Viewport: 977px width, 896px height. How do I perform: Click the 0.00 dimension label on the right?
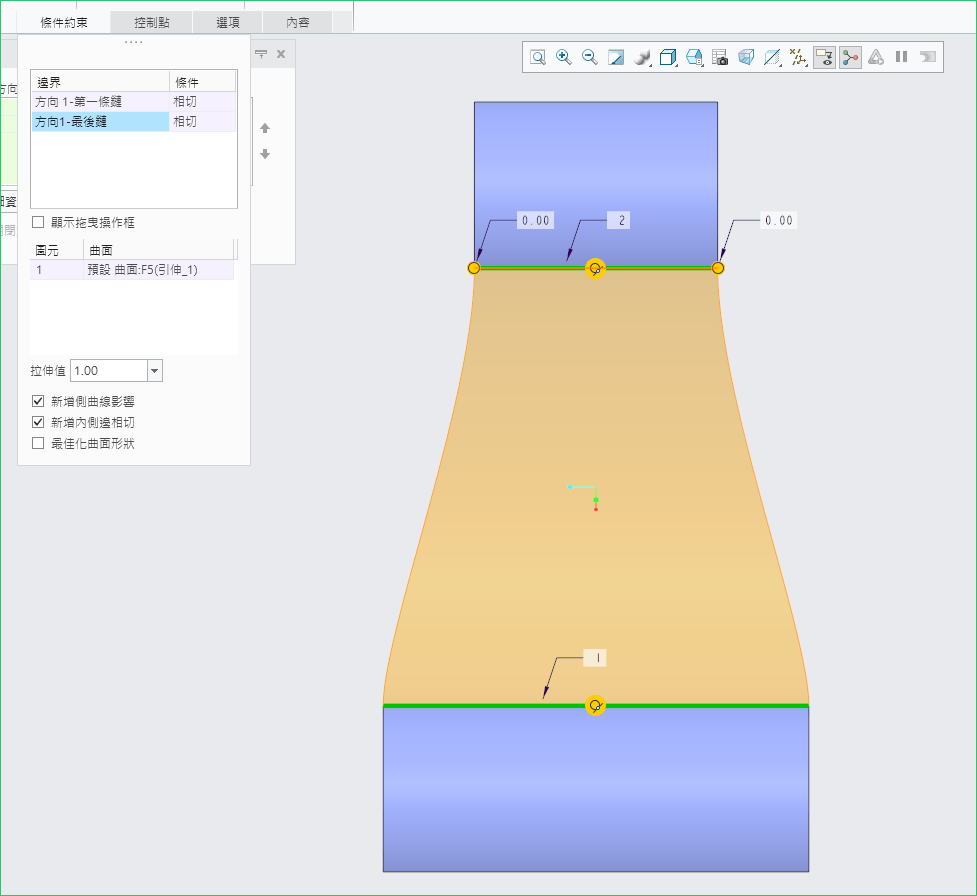coord(778,220)
